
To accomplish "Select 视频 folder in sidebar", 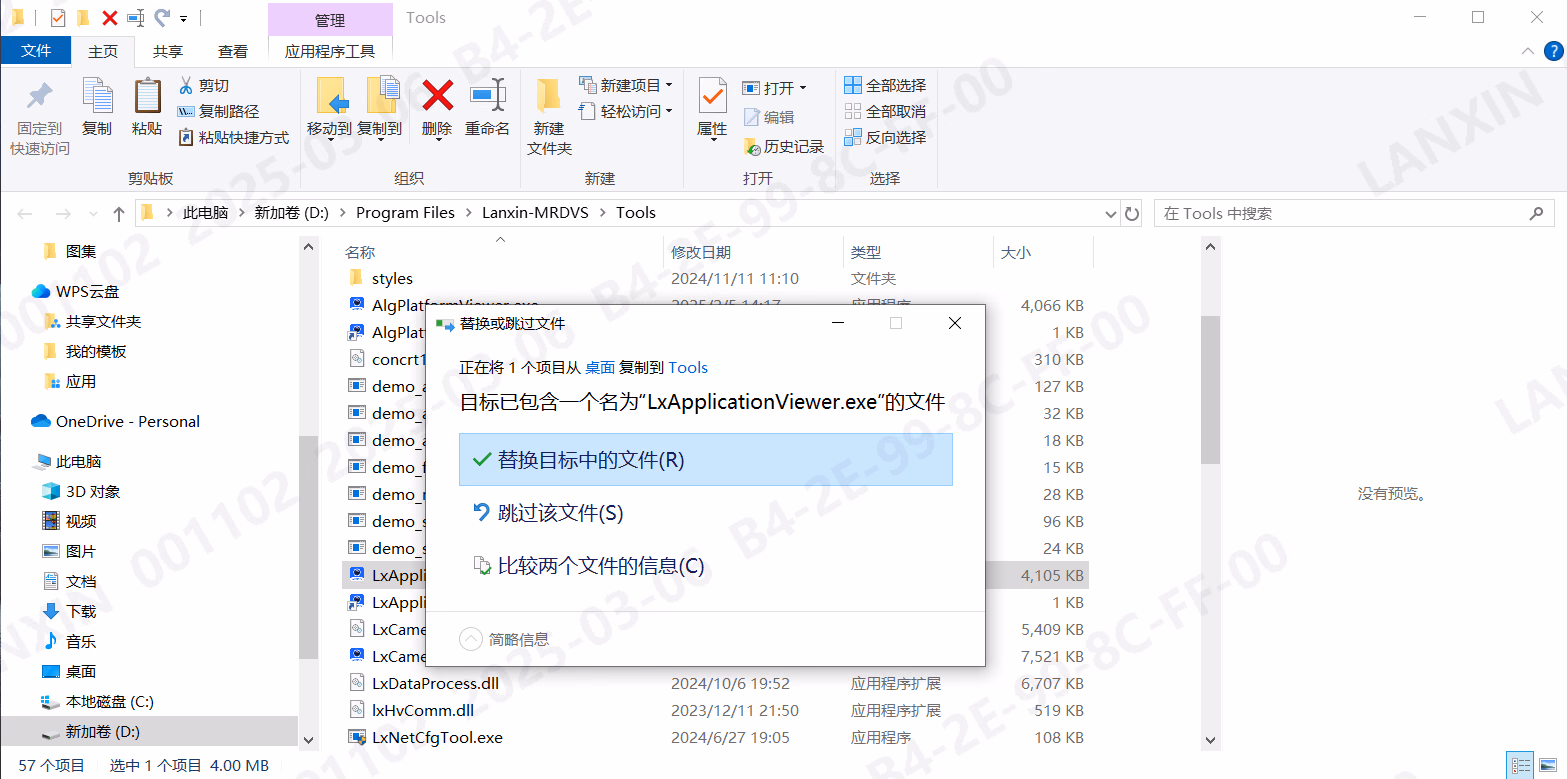I will tap(81, 522).
